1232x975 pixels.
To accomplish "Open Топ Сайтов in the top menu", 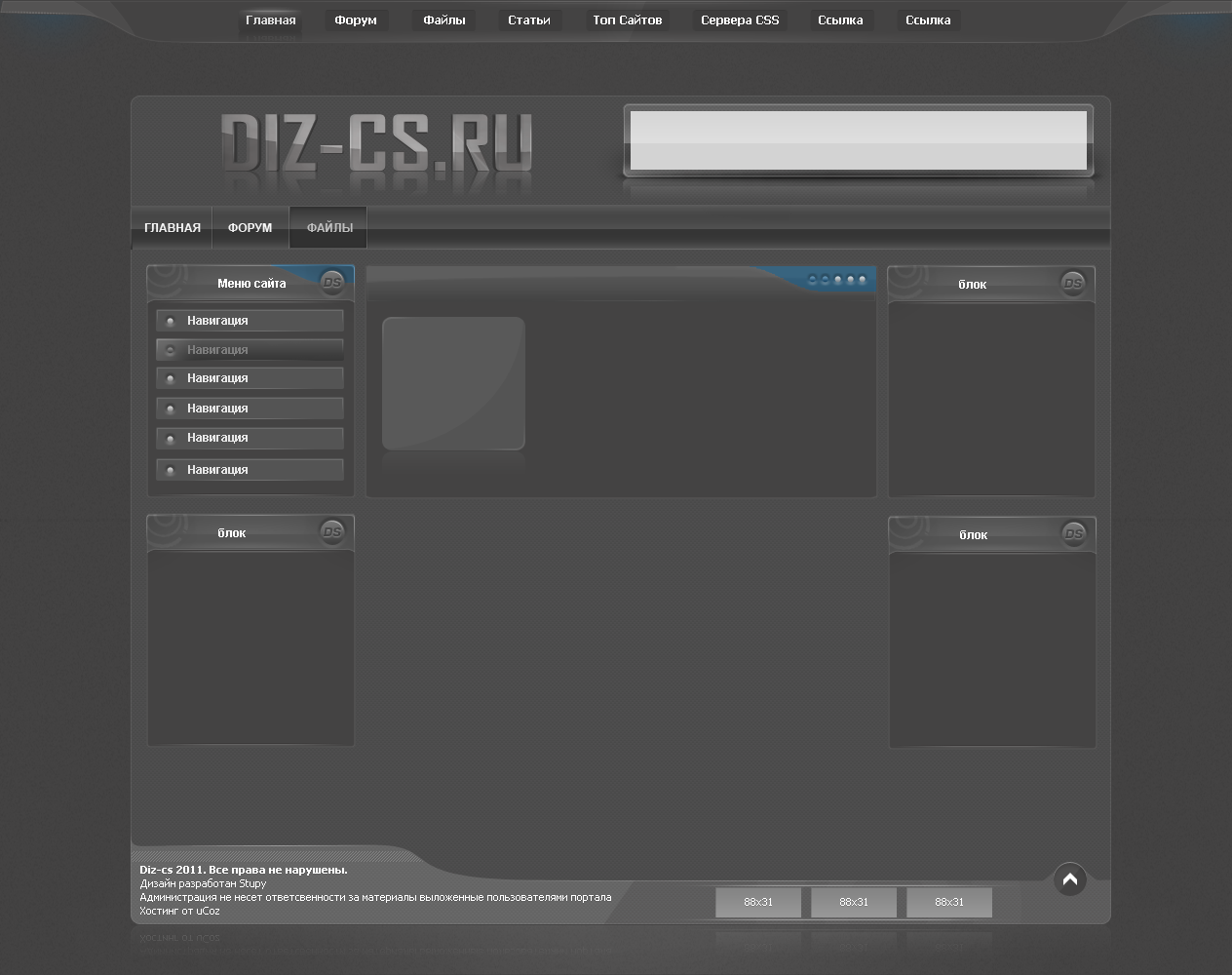I will pos(628,20).
